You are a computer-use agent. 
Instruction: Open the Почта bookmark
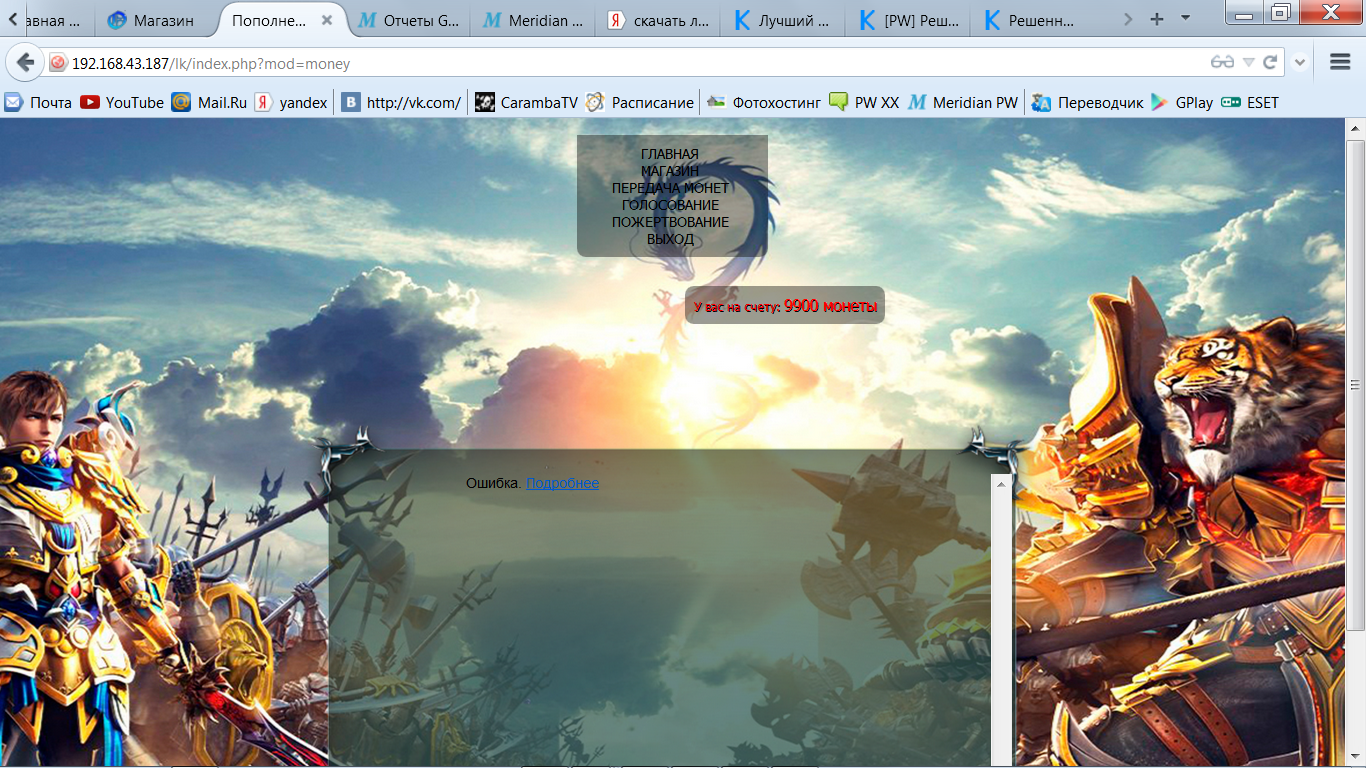click(39, 102)
